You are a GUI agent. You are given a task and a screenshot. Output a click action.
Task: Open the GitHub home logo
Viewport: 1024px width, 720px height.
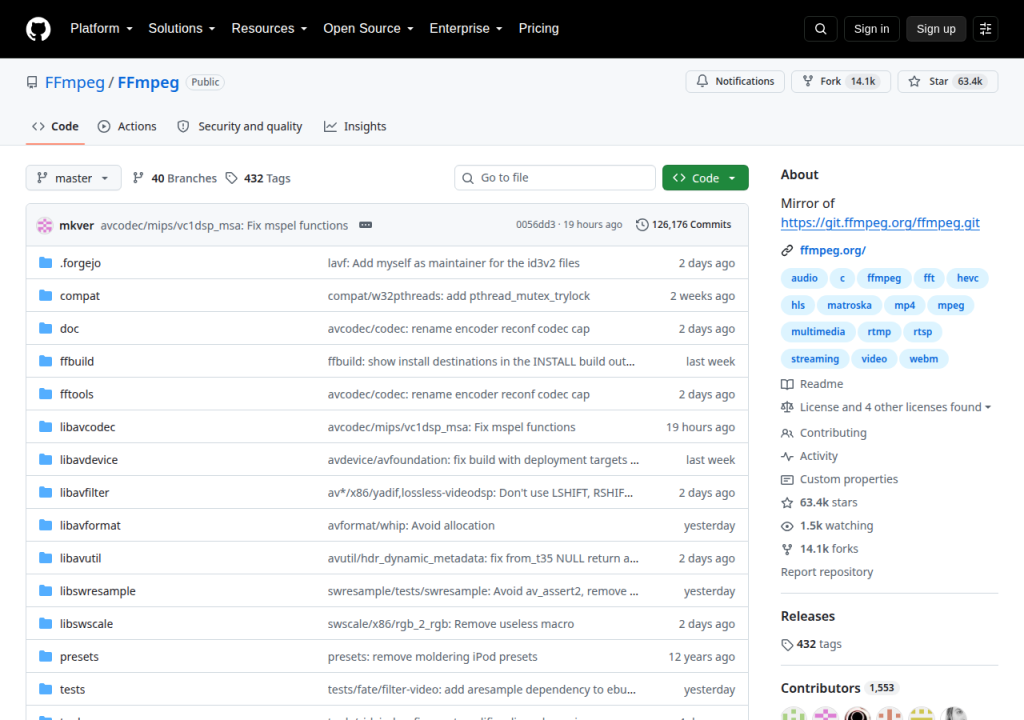(38, 29)
